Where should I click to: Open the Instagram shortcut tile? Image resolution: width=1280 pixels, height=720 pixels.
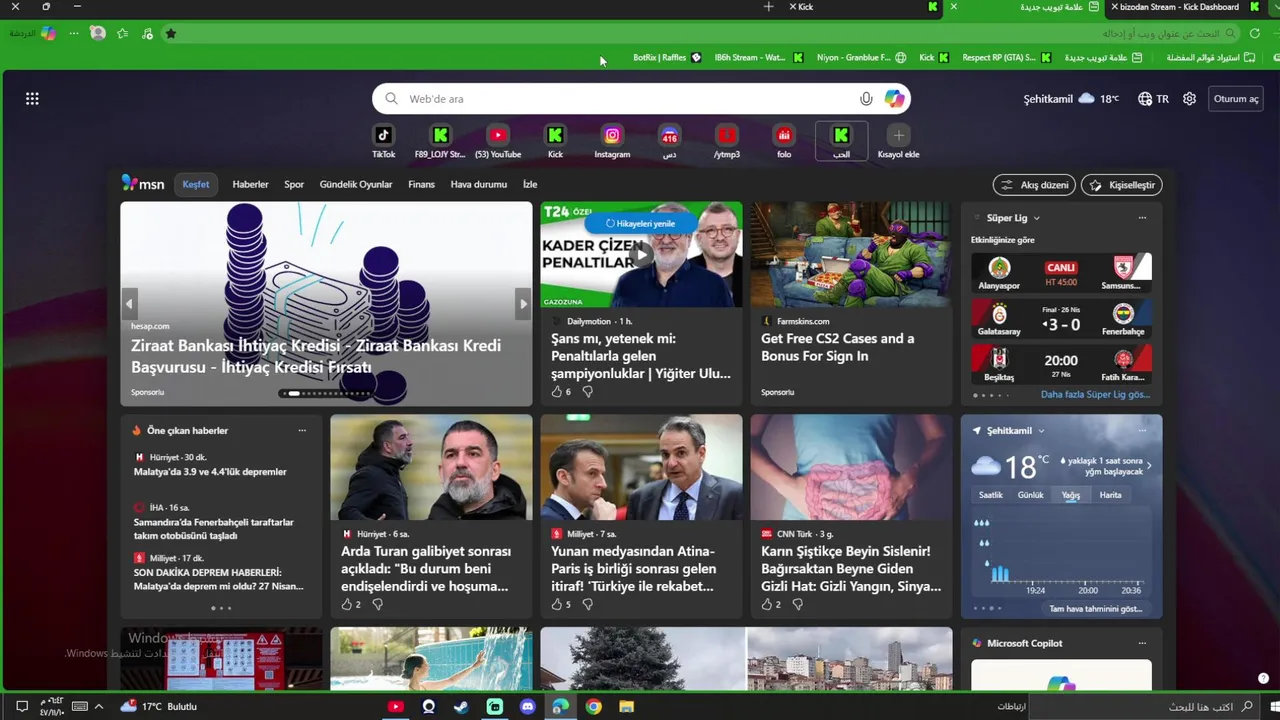612,141
